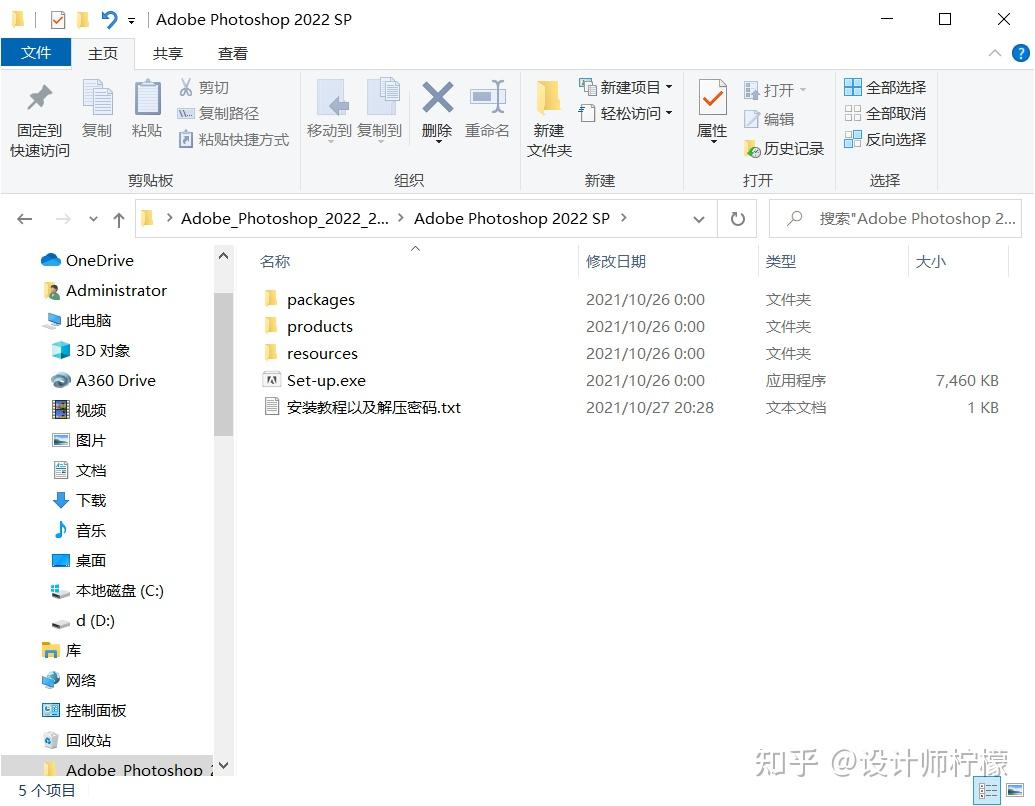Viewport: 1035px width, 806px height.
Task: Sort by Type (类型) column header
Action: point(780,261)
